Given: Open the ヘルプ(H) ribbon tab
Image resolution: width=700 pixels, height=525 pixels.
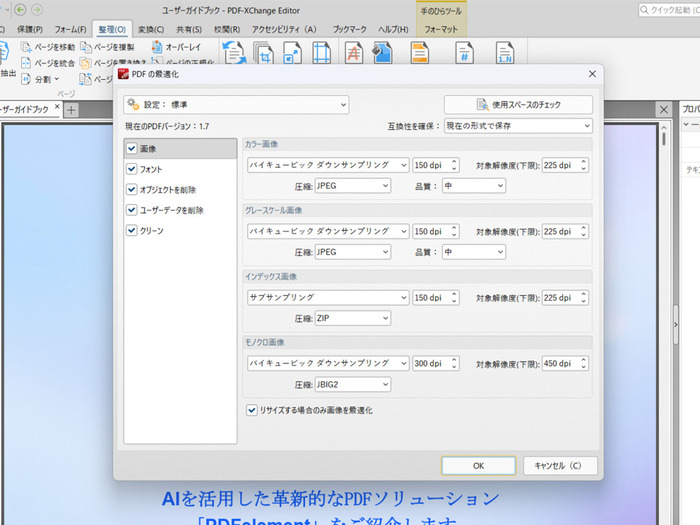Looking at the screenshot, I should point(393,29).
